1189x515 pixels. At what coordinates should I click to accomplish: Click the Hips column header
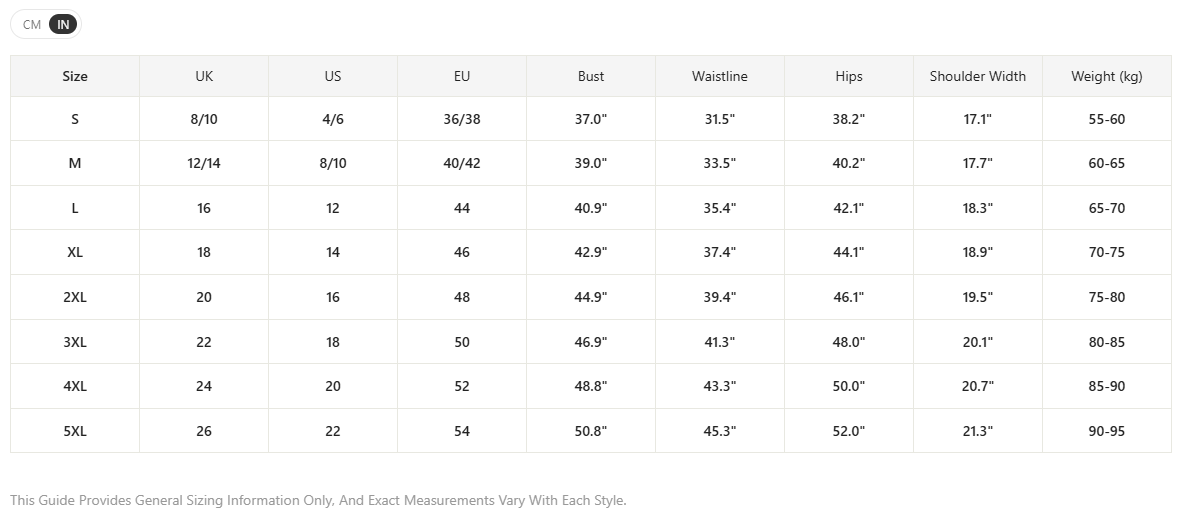click(x=849, y=76)
